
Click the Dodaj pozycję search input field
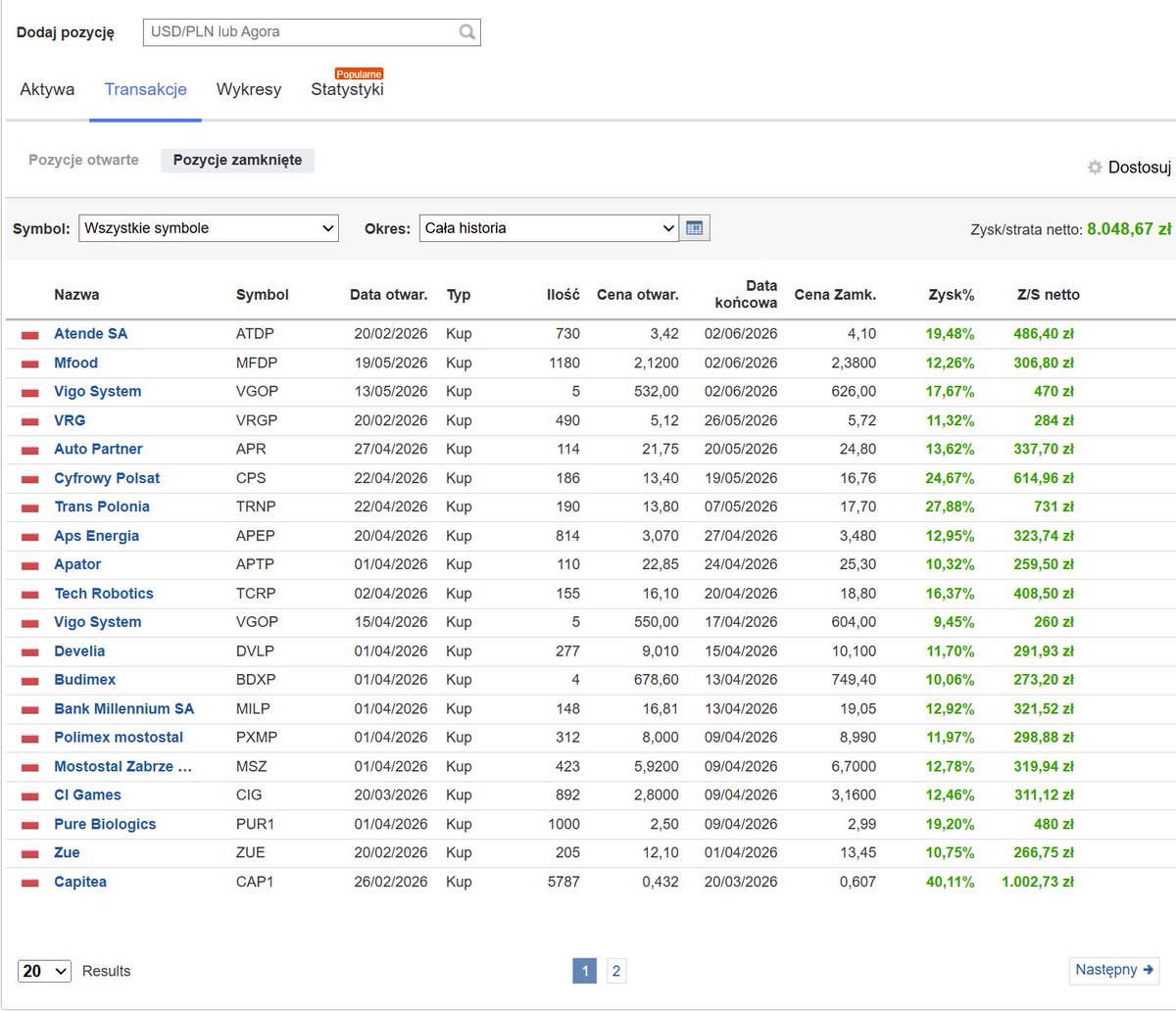(312, 31)
